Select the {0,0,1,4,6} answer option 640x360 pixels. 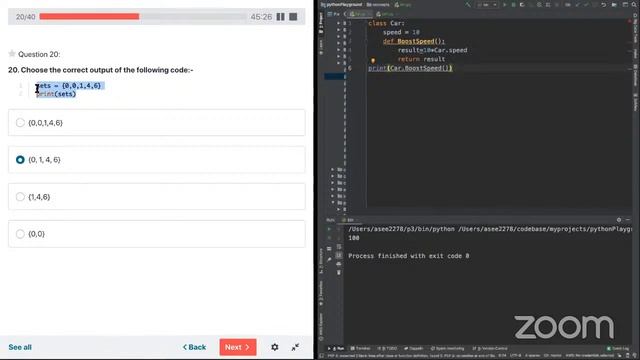pyautogui.click(x=157, y=122)
